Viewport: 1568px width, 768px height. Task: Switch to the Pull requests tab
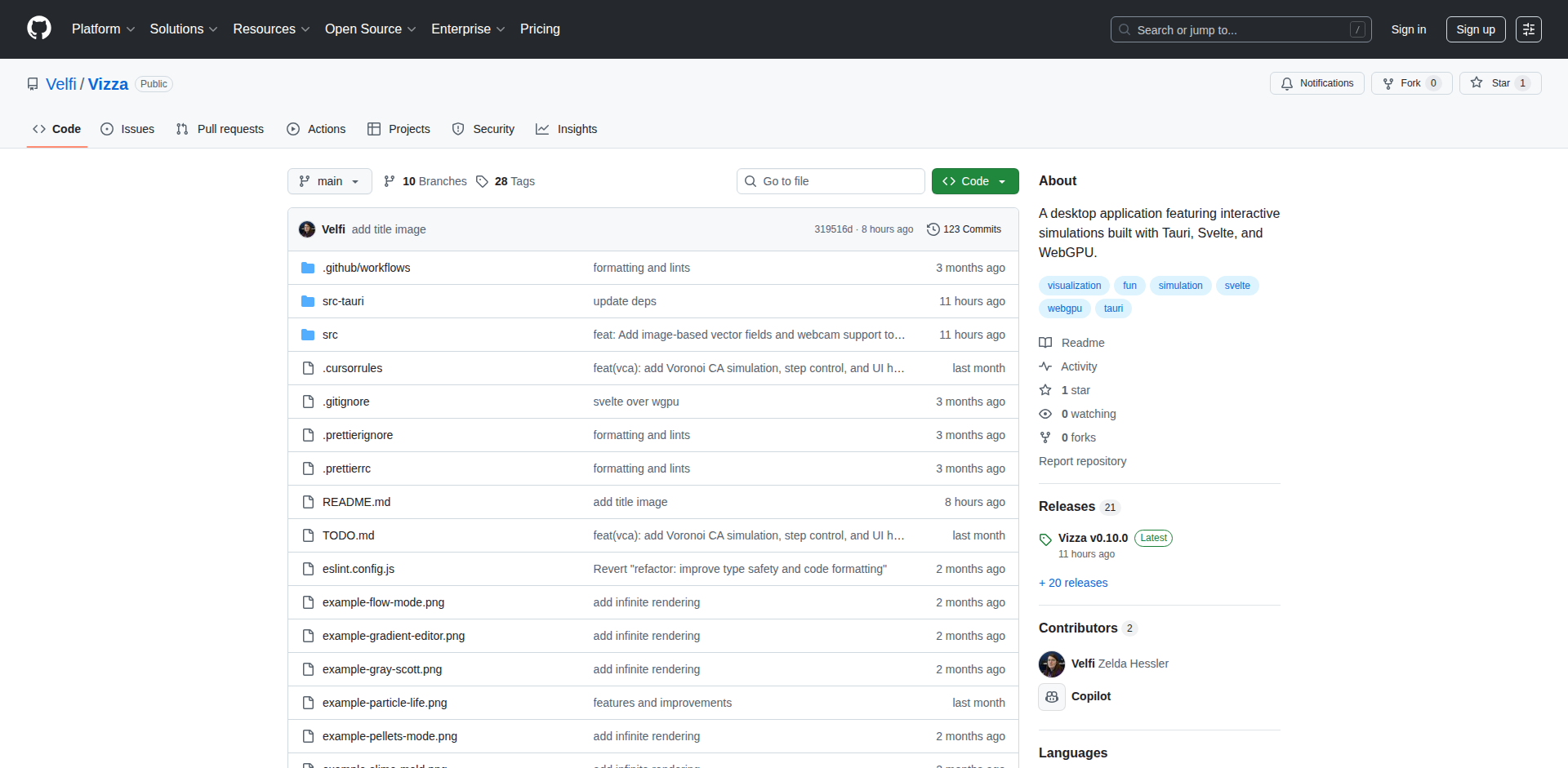pos(220,129)
